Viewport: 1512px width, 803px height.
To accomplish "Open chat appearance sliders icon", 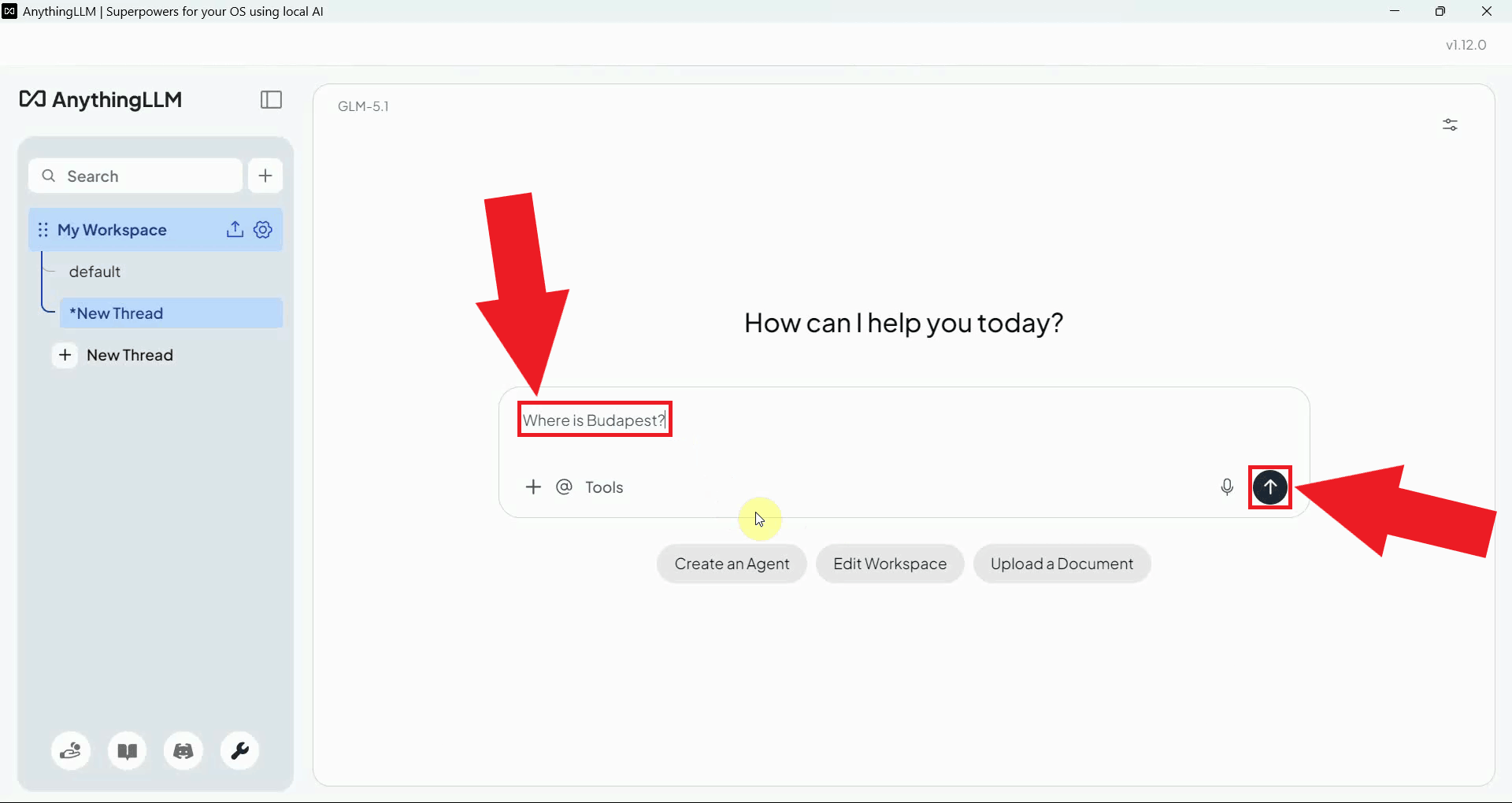I will click(x=1449, y=125).
